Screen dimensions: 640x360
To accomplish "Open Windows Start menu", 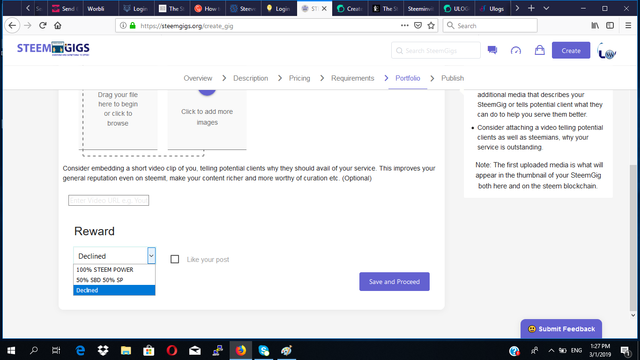I will pos(11,350).
